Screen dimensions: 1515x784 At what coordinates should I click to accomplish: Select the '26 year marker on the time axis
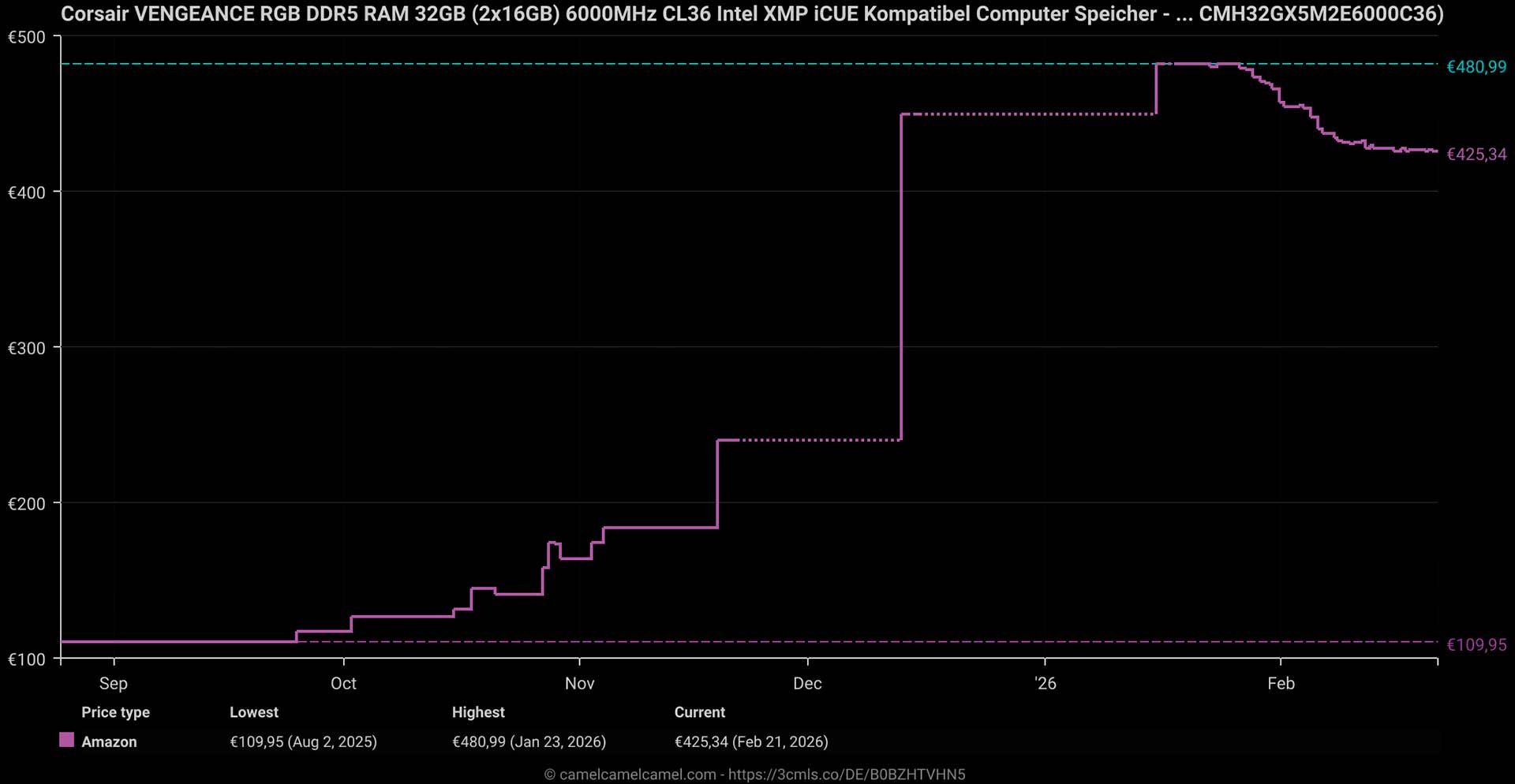tap(1045, 683)
